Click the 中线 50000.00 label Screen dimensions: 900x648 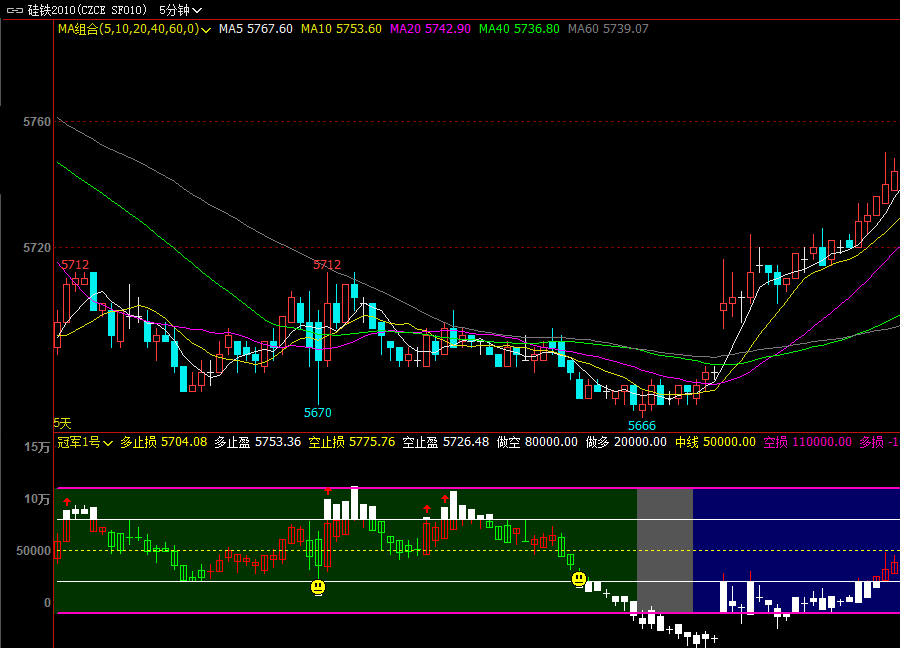click(x=715, y=441)
